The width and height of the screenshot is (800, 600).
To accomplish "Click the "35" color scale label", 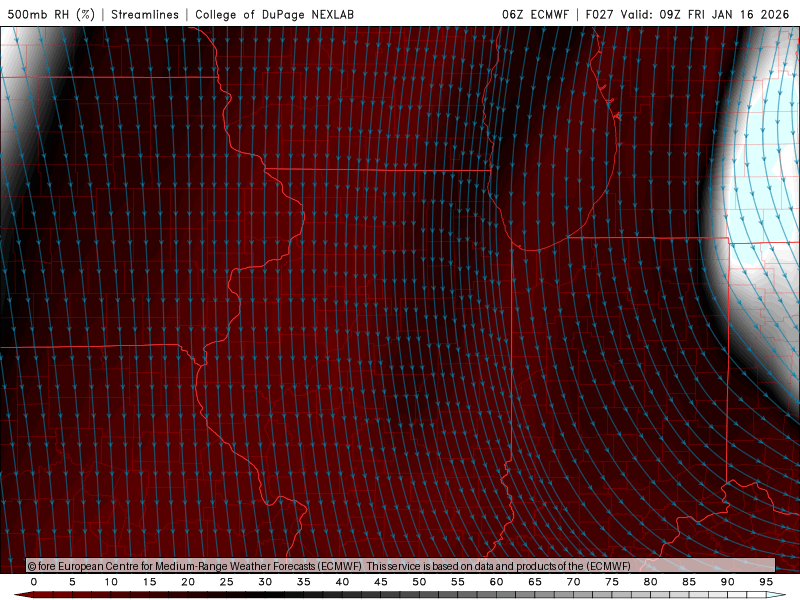I will pos(304,582).
